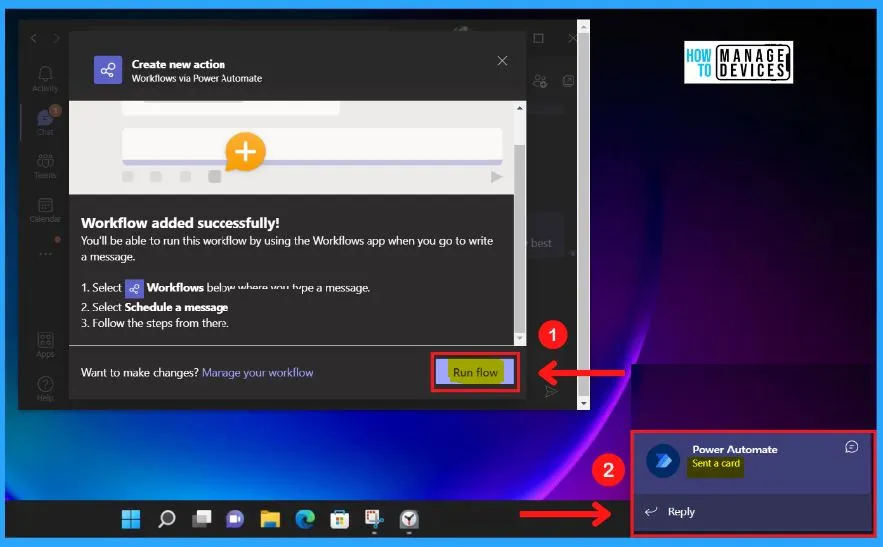Open the Teams Chat taskbar icon
The width and height of the screenshot is (883, 547).
pos(235,519)
